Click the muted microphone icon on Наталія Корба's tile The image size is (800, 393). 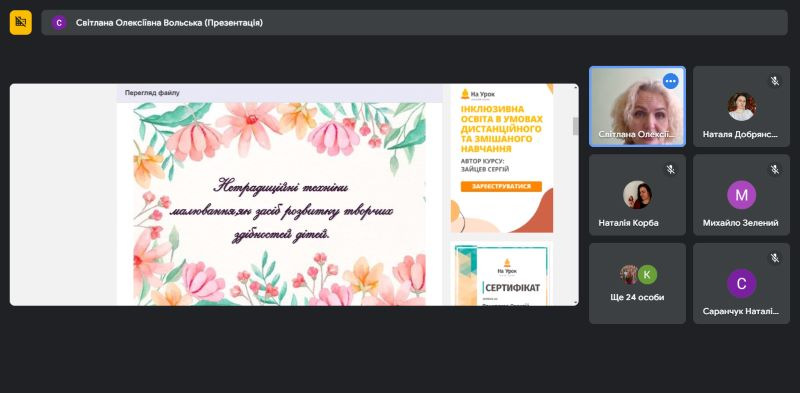point(670,169)
